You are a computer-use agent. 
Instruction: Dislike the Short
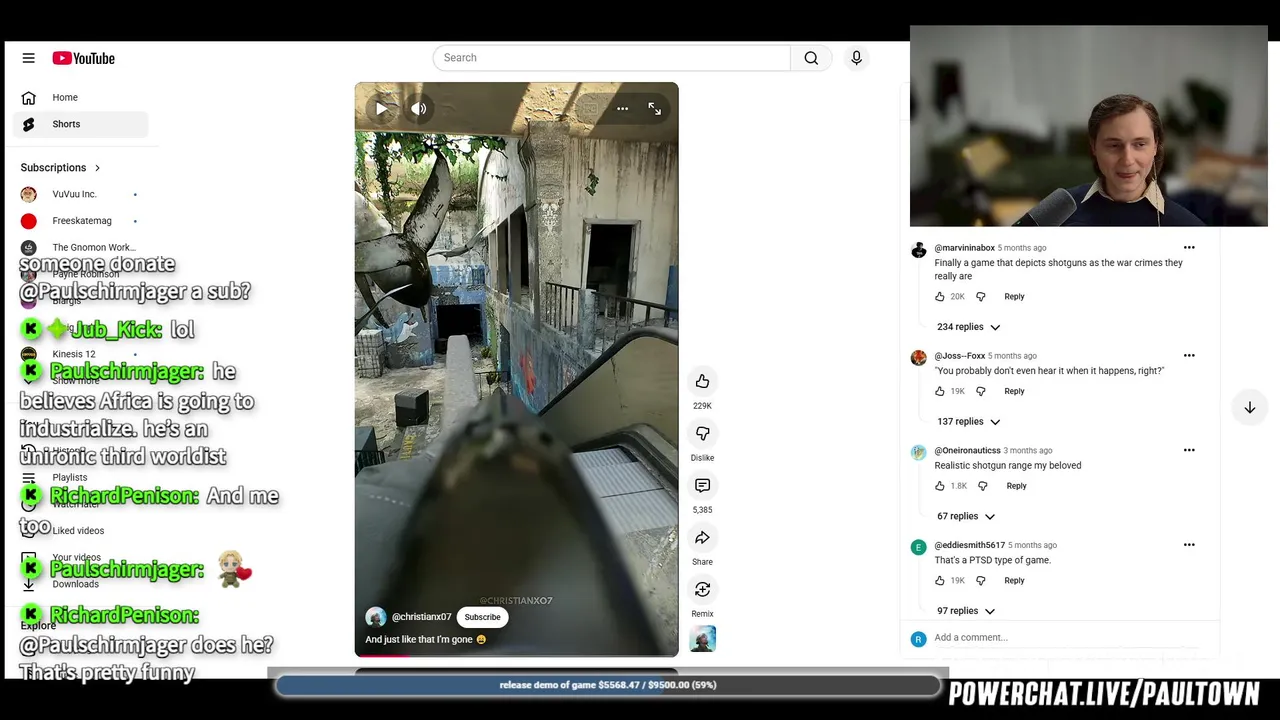click(702, 433)
